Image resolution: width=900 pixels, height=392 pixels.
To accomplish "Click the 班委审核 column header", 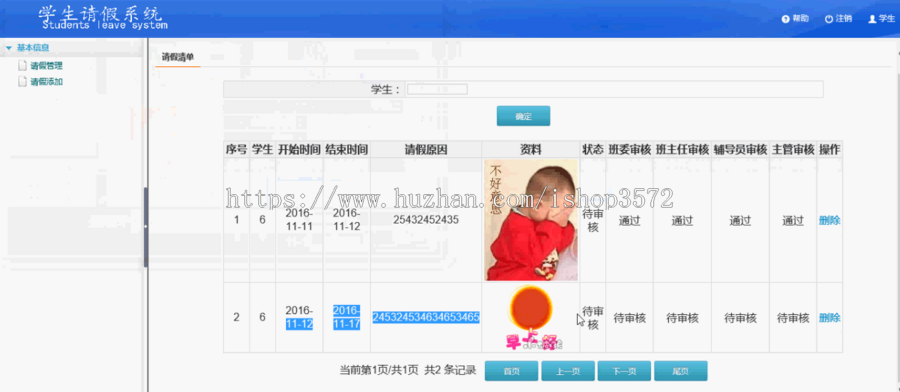I will coord(630,150).
